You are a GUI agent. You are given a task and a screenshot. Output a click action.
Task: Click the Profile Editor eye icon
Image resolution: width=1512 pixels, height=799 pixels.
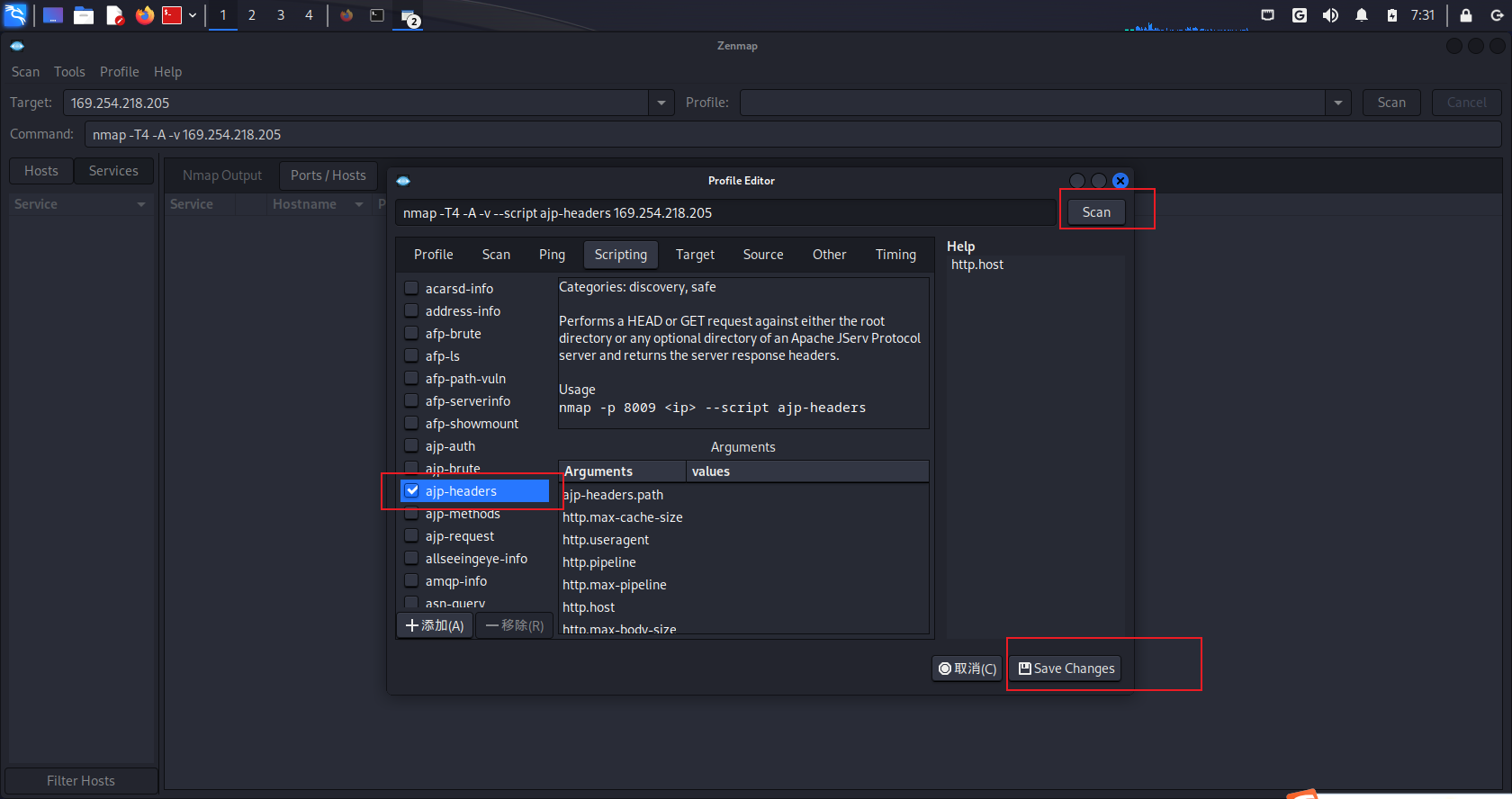coord(403,181)
